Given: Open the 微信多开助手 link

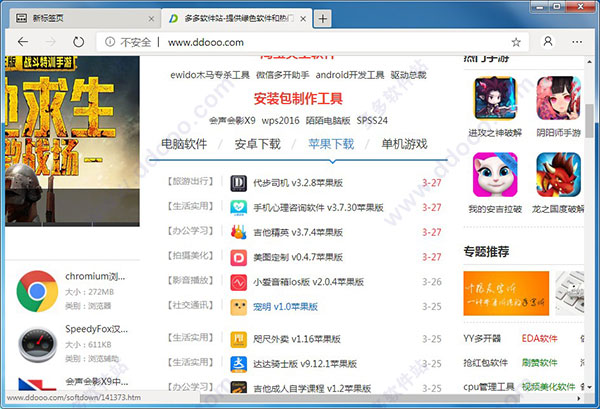Looking at the screenshot, I should (x=282, y=75).
